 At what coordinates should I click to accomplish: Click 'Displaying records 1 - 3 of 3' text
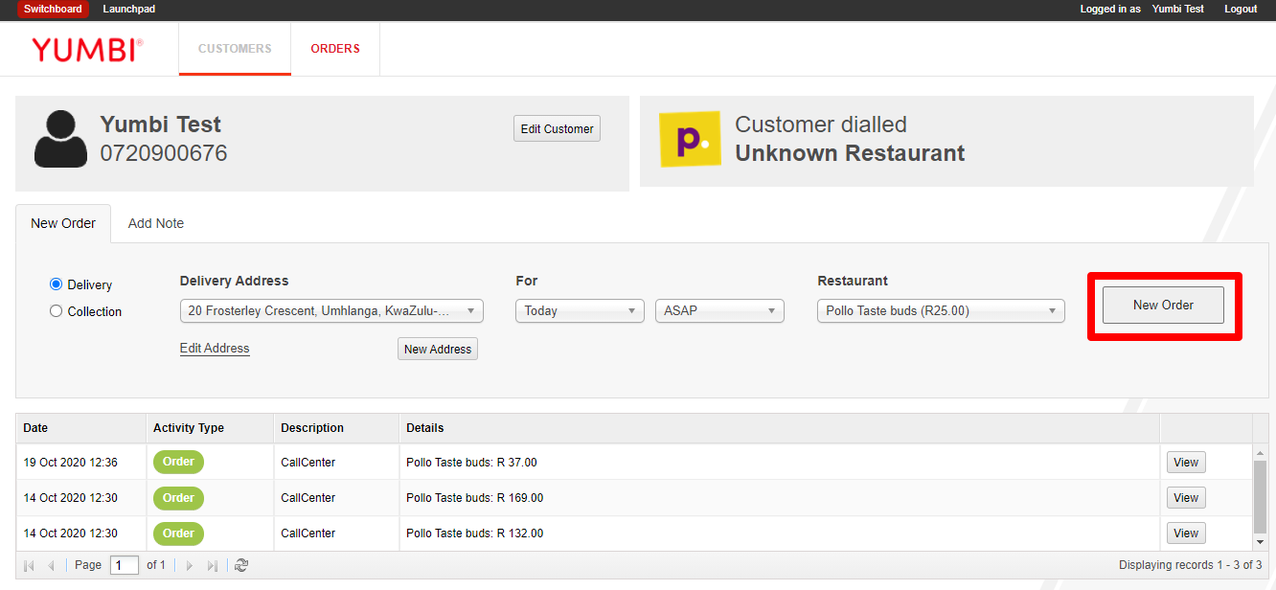point(1190,565)
